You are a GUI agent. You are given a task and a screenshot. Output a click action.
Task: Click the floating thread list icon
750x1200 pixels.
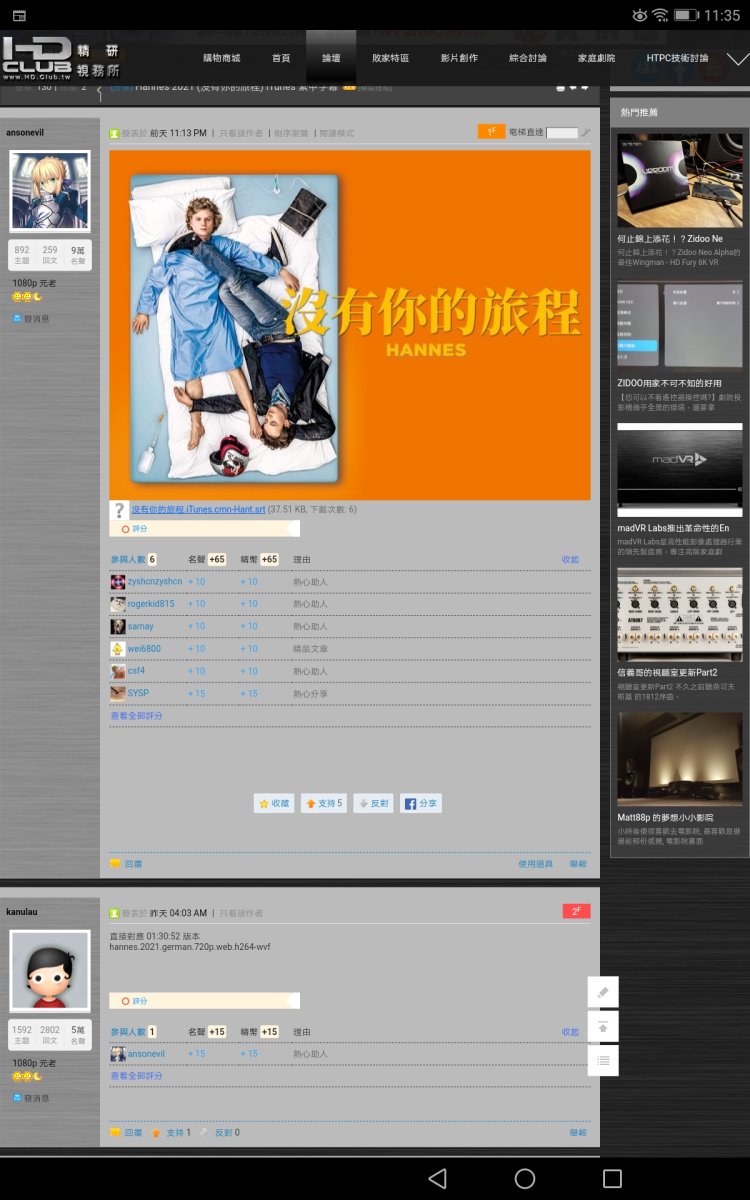(603, 1060)
